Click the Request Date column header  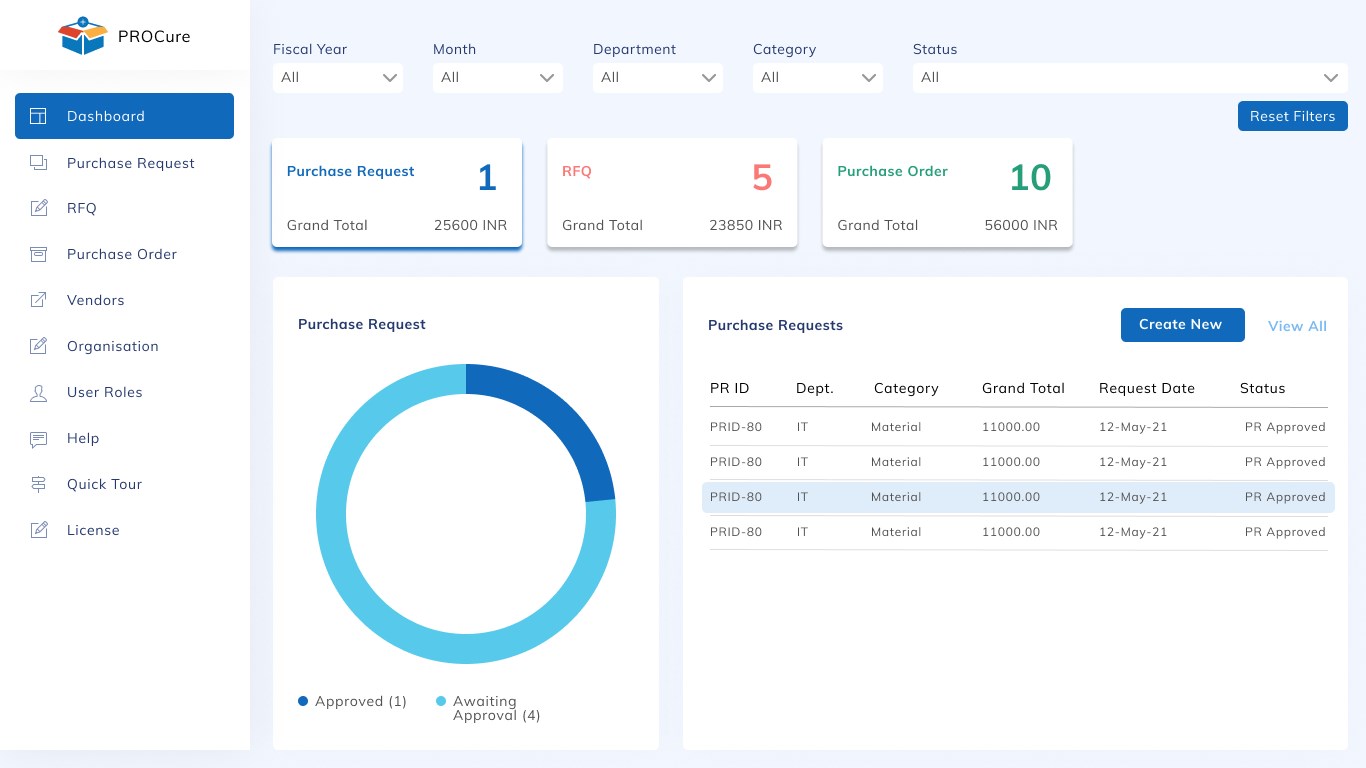[x=1147, y=388]
